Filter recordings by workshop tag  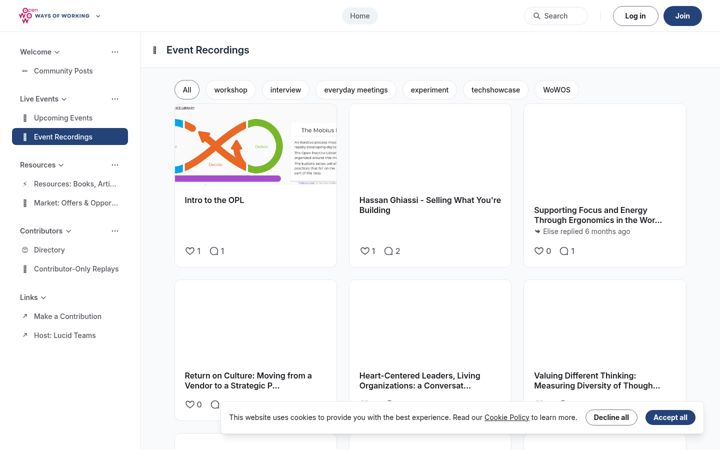coord(231,90)
